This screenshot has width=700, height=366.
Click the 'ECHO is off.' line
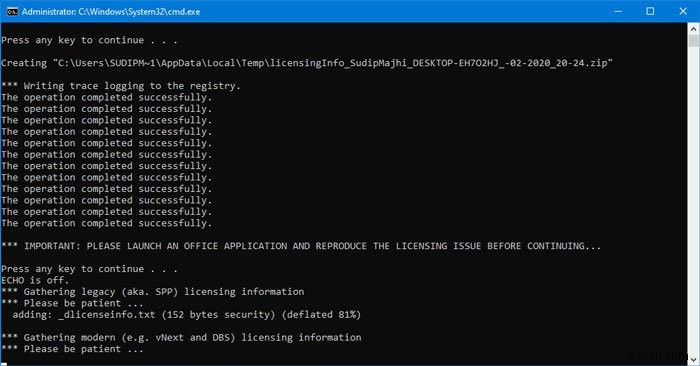click(35, 280)
